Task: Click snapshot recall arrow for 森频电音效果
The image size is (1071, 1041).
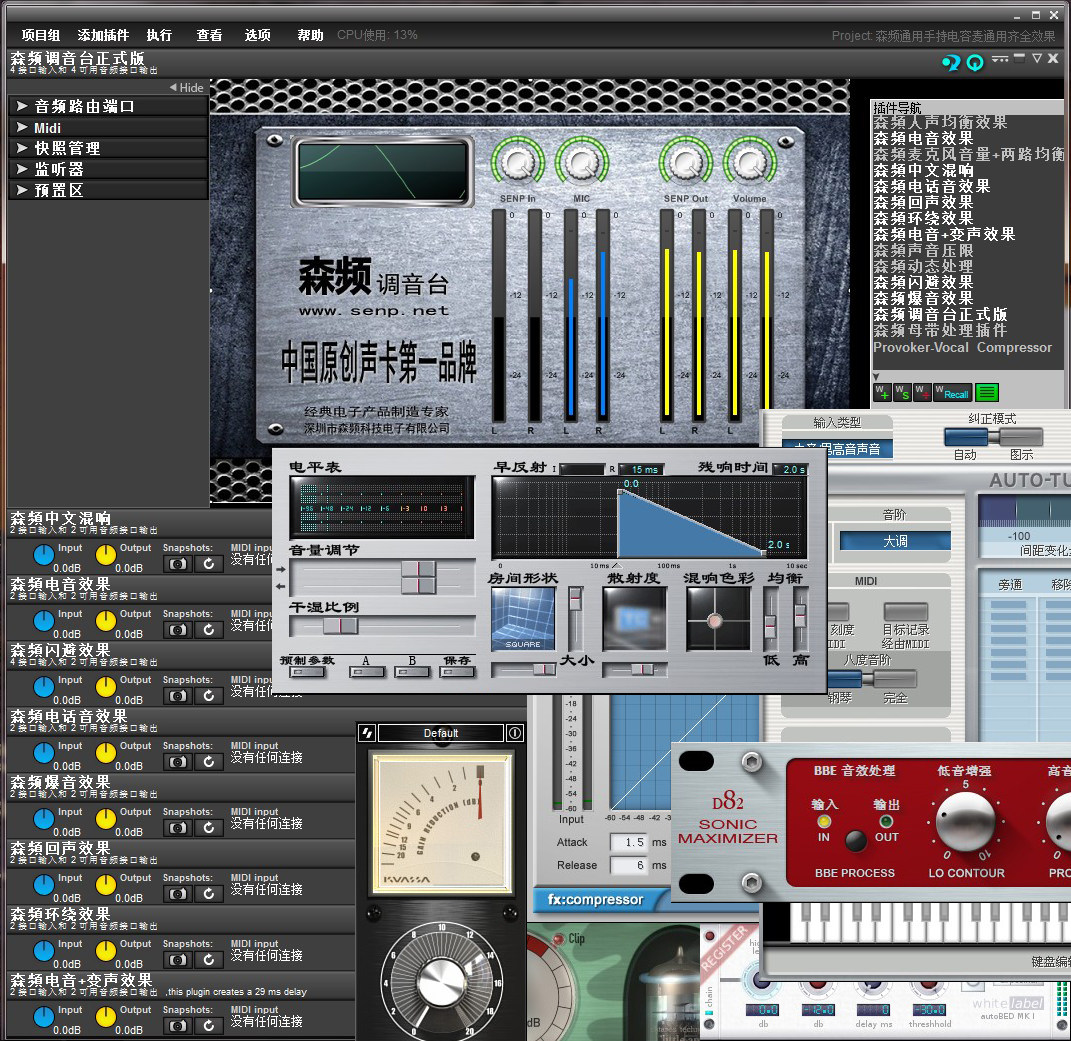Action: 208,630
